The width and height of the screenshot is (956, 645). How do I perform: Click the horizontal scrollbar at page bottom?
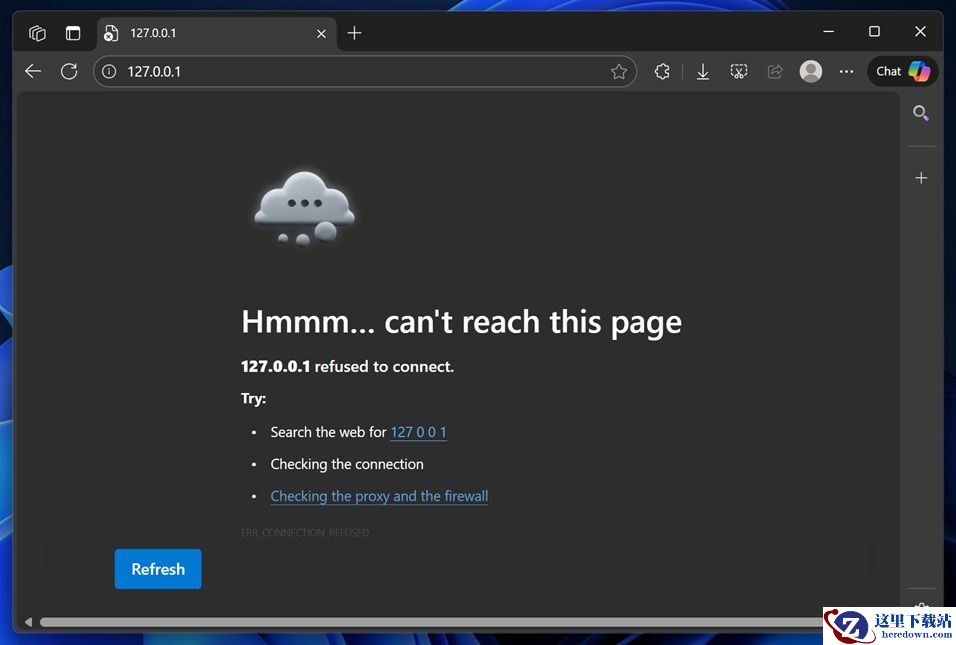point(420,622)
